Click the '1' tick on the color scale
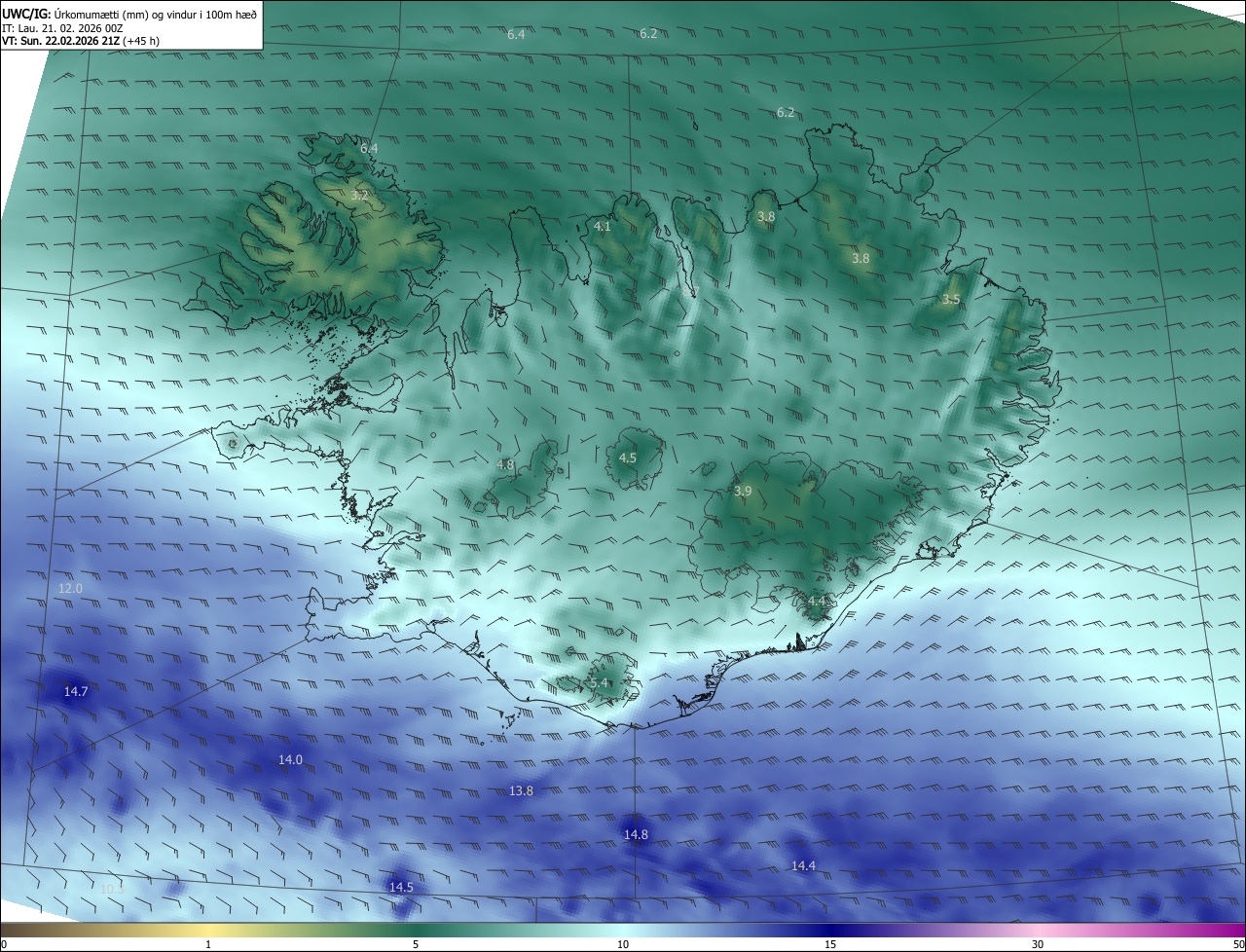The width and height of the screenshot is (1246, 952). [x=208, y=945]
